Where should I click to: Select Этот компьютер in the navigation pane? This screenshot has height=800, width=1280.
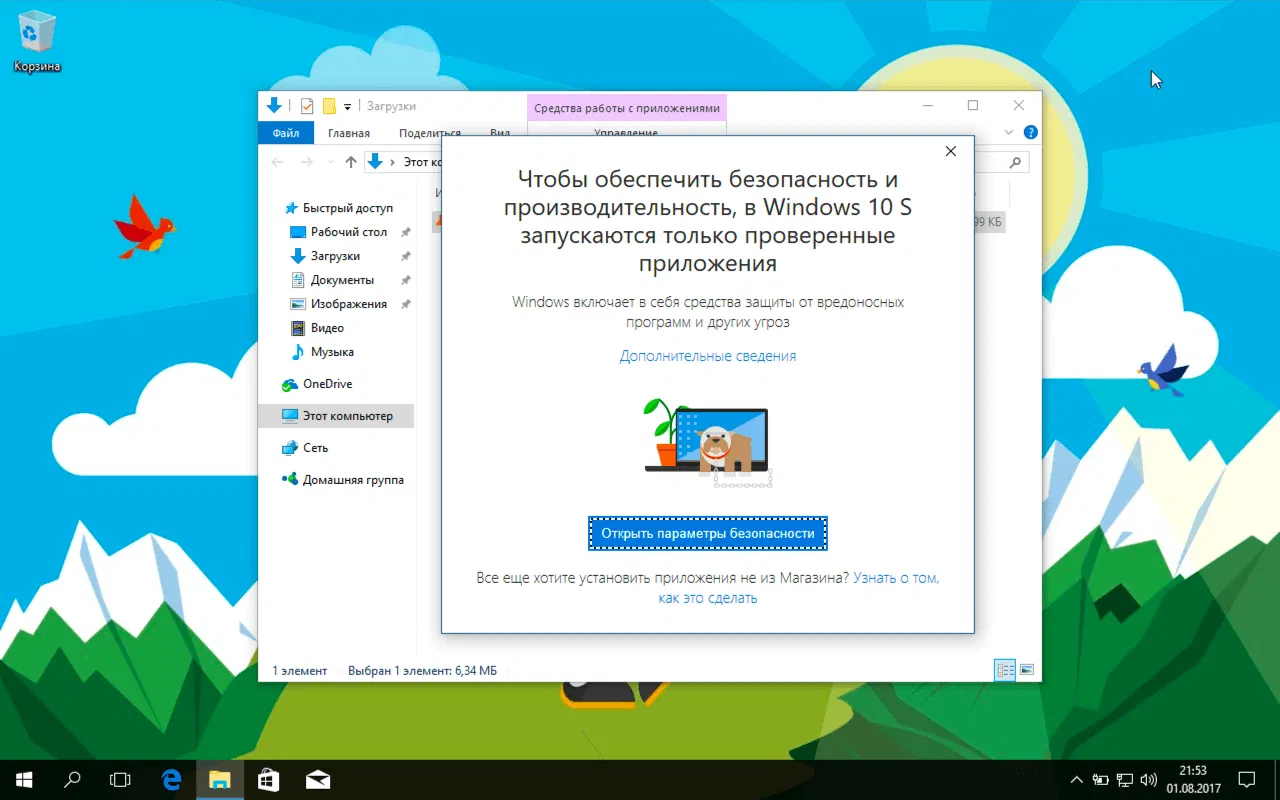pos(337,416)
